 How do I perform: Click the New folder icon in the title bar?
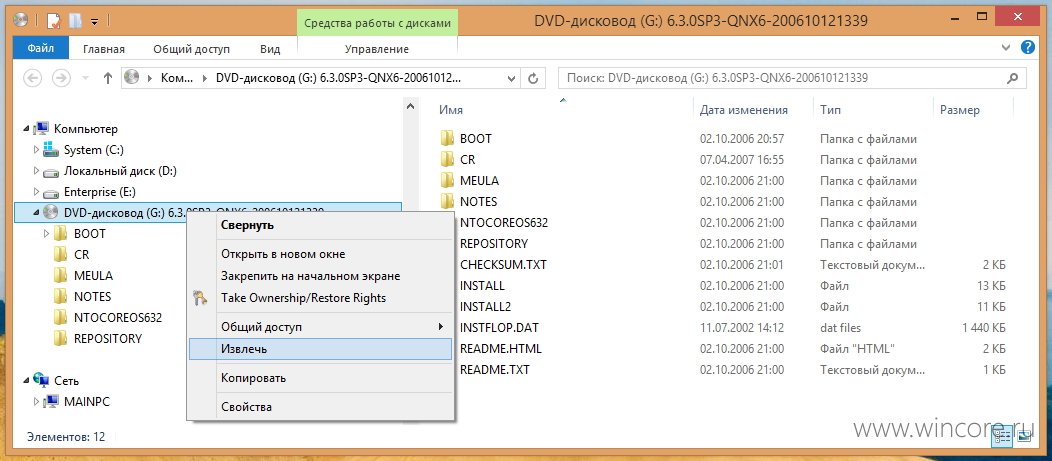(74, 21)
